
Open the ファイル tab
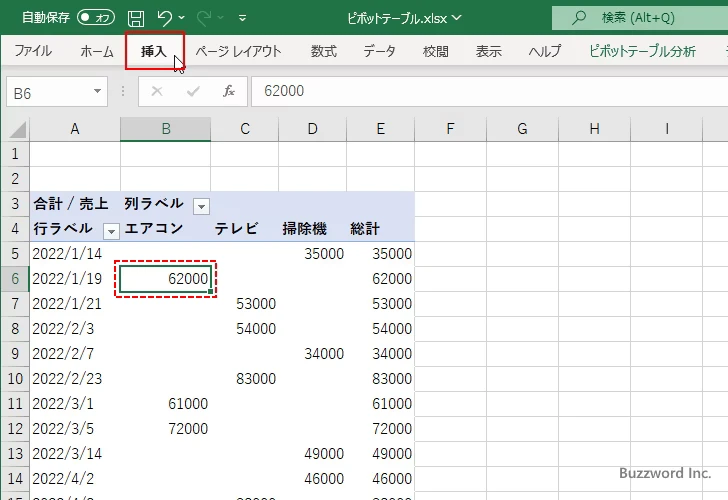[x=32, y=51]
